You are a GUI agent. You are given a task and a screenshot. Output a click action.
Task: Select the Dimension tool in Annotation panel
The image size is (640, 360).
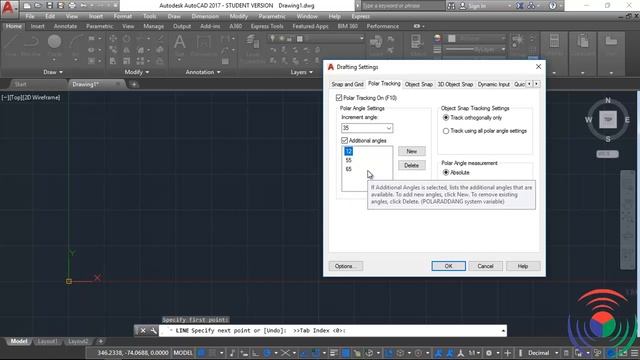coord(203,45)
